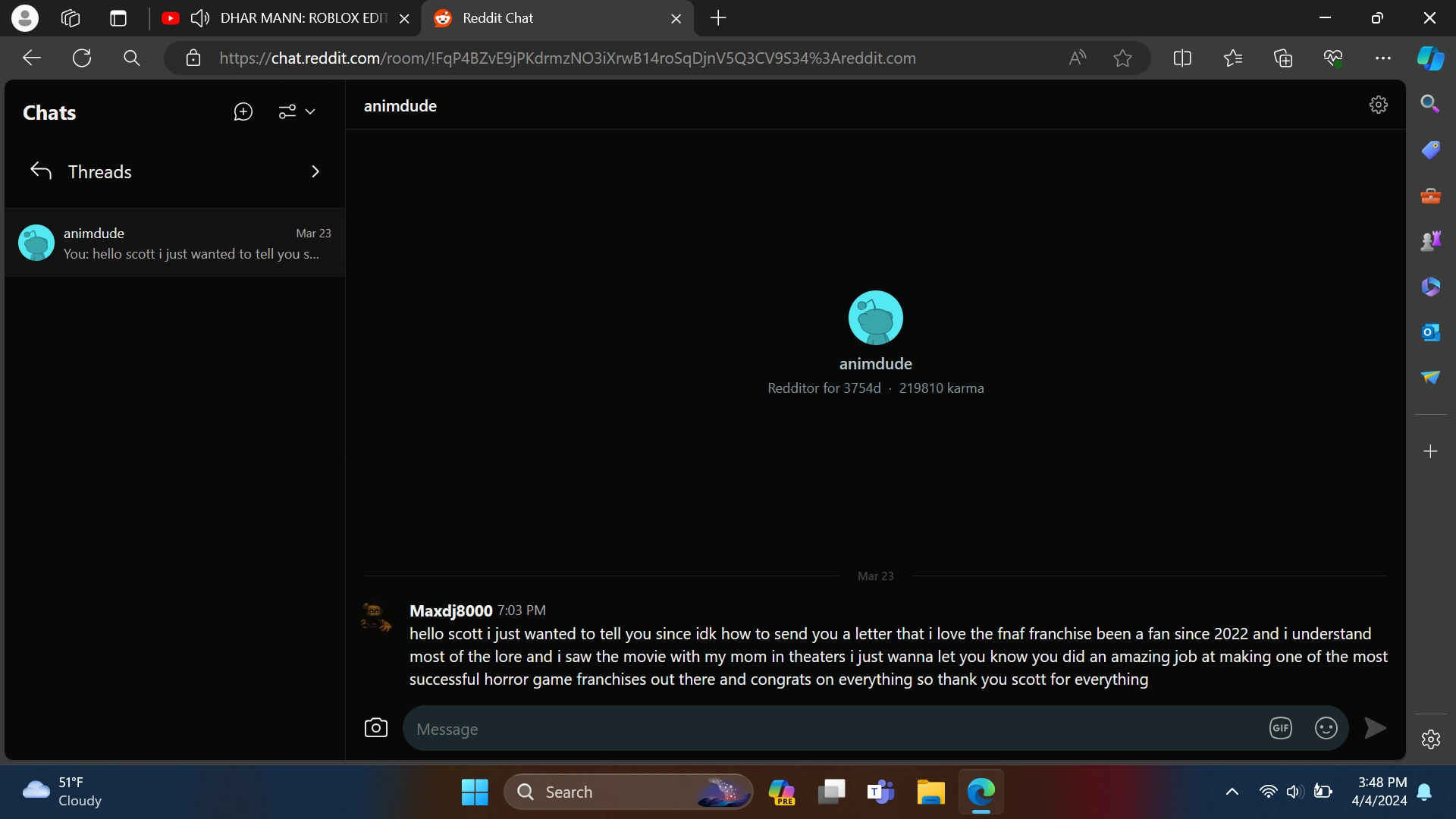Open the Edge Settings and more menu
The height and width of the screenshot is (819, 1456).
click(1382, 58)
